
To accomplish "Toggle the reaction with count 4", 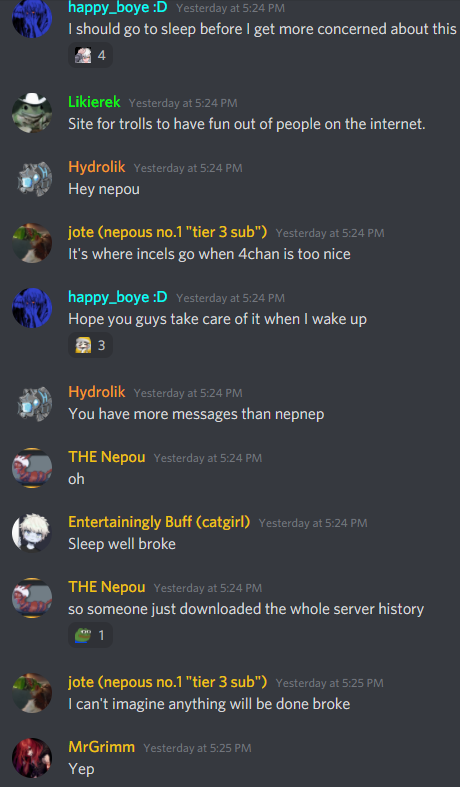I will pyautogui.click(x=90, y=56).
